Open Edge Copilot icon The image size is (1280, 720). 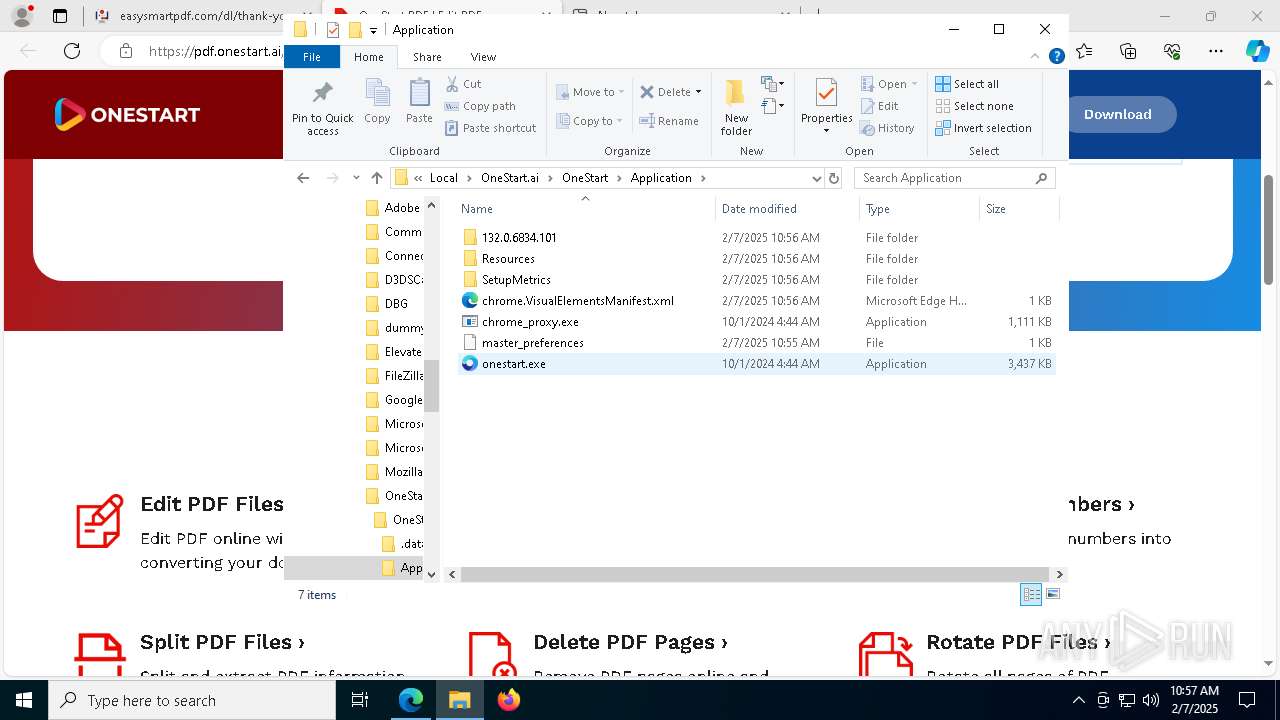[1257, 51]
